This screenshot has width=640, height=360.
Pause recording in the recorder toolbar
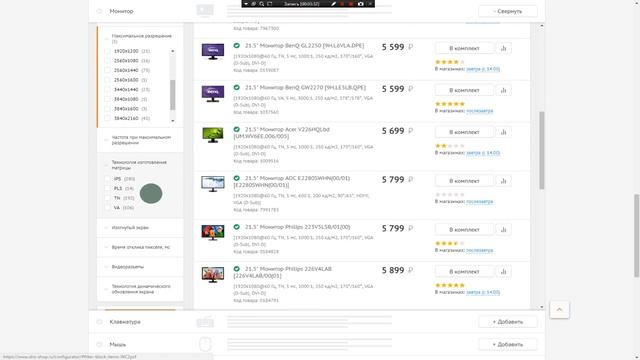(x=342, y=4)
